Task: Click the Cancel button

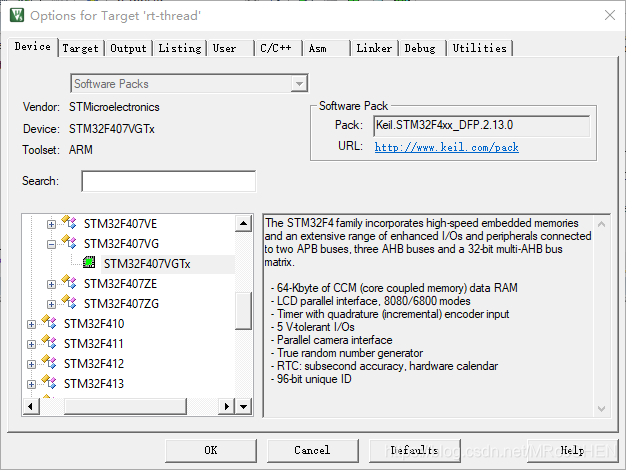Action: click(x=312, y=450)
